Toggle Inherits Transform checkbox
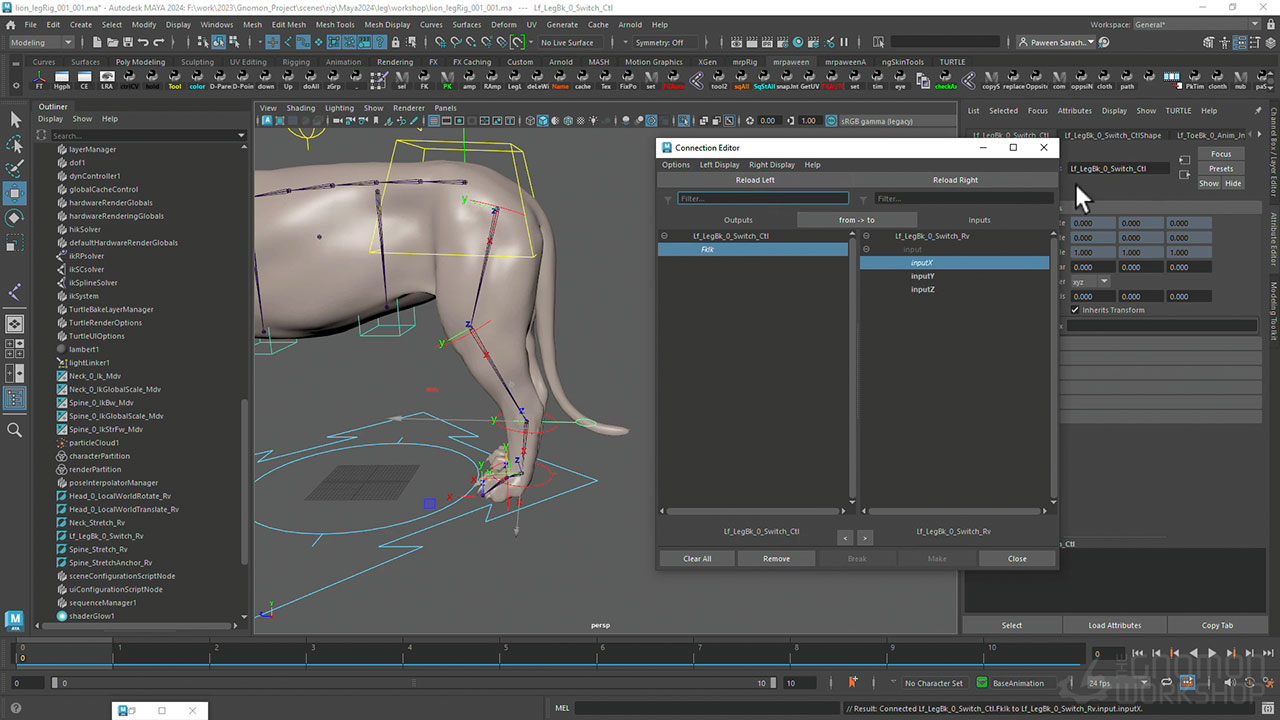The image size is (1280, 720). 1075,310
